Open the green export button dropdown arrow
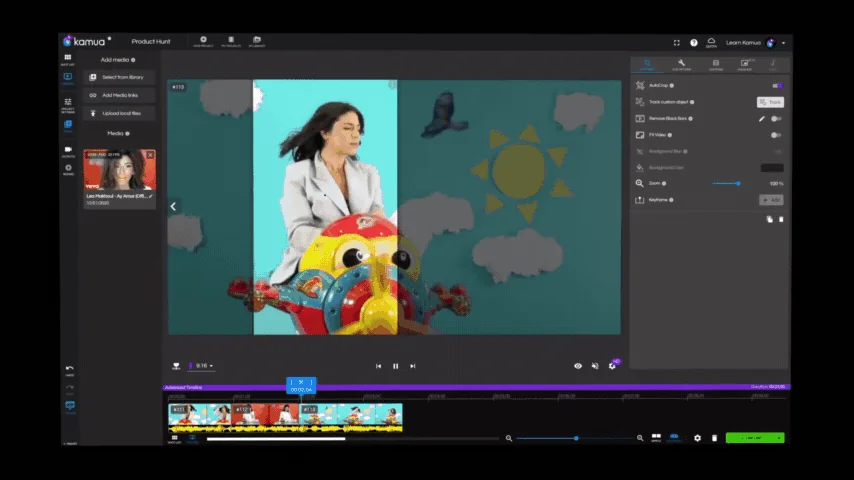This screenshot has height=480, width=854. [779, 438]
